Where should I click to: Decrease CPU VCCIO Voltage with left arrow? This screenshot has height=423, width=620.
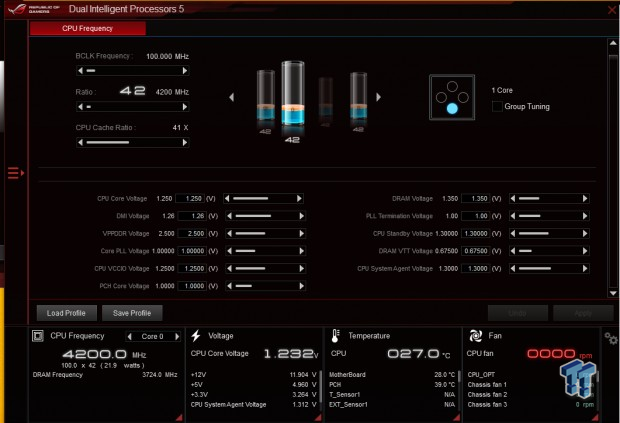pyautogui.click(x=229, y=268)
